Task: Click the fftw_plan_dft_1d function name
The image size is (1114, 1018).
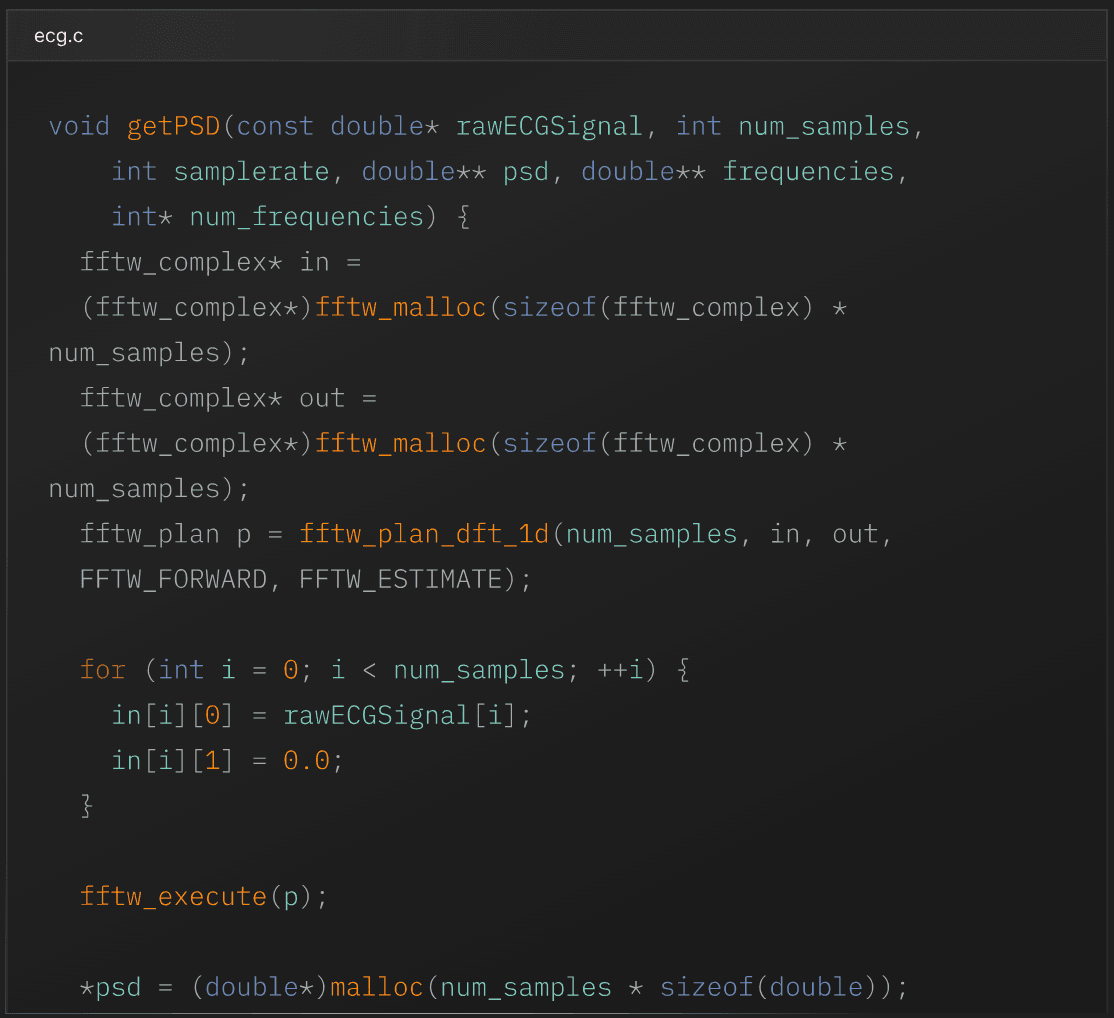Action: point(424,534)
